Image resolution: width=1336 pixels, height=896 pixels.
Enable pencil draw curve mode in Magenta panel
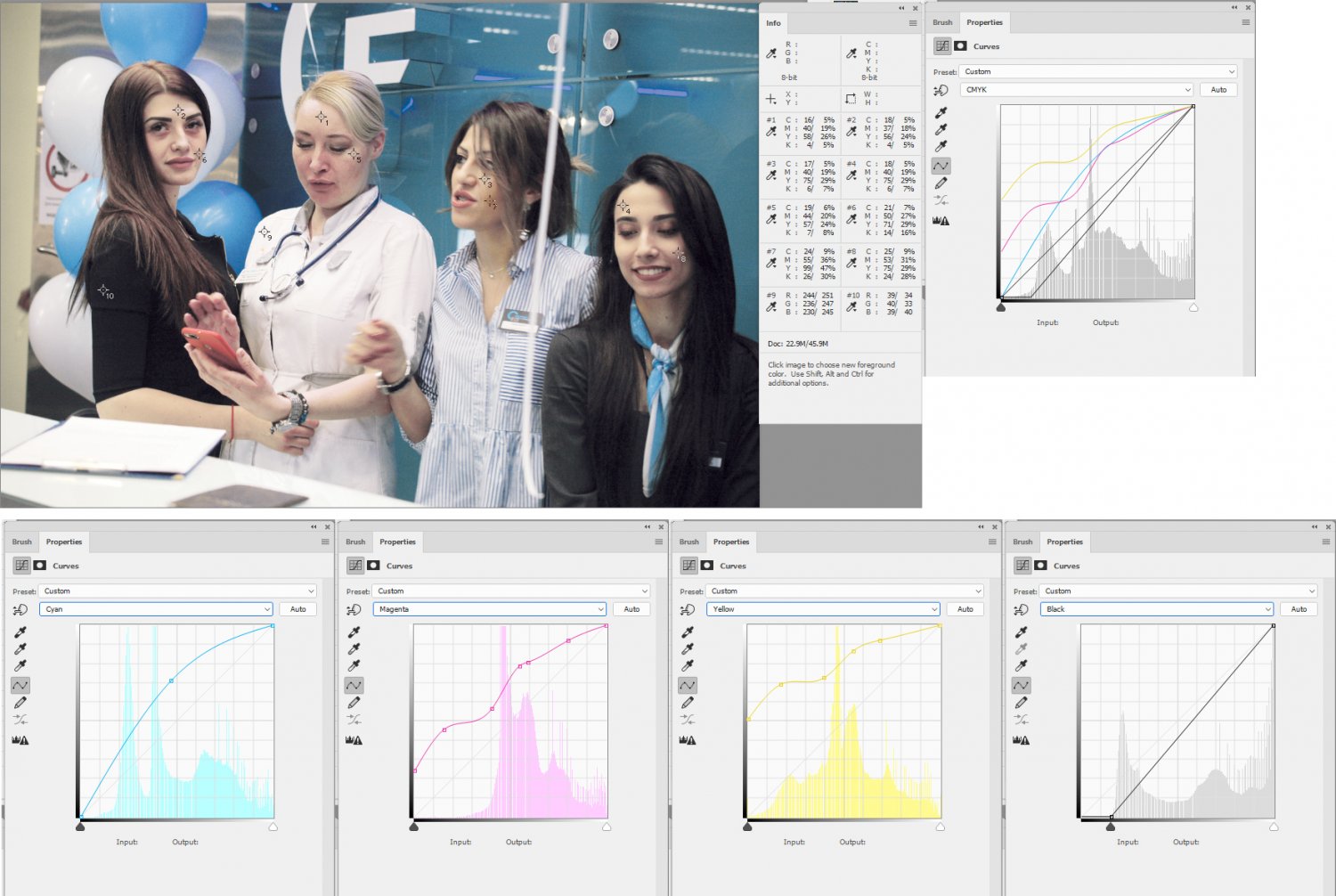[354, 703]
